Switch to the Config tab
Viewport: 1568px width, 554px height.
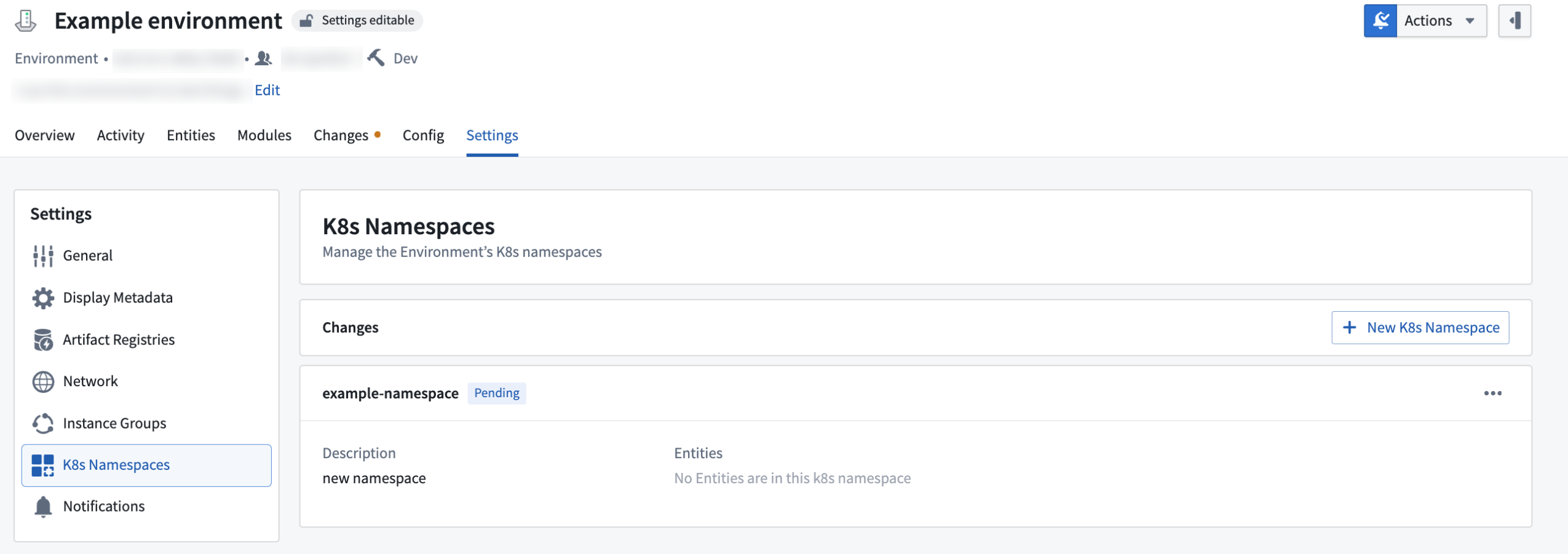coord(422,135)
